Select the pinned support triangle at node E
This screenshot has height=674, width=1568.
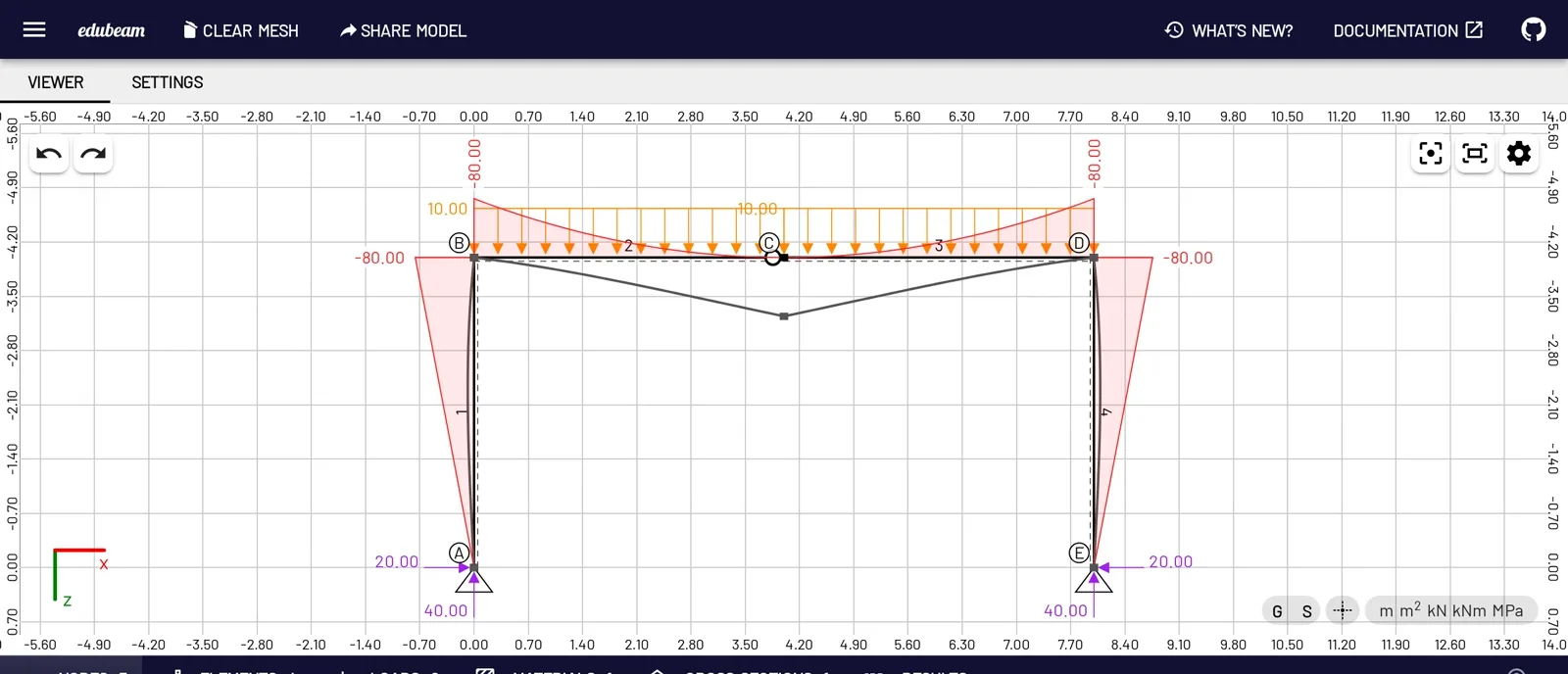pyautogui.click(x=1094, y=582)
